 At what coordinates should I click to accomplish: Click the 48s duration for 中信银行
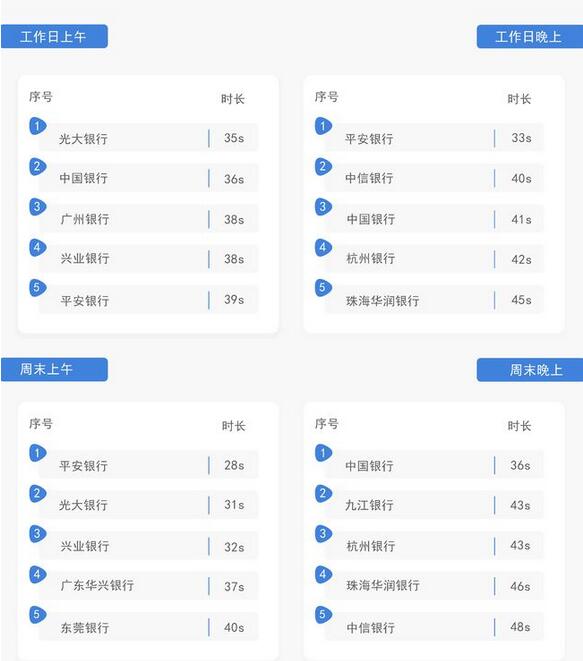520,627
